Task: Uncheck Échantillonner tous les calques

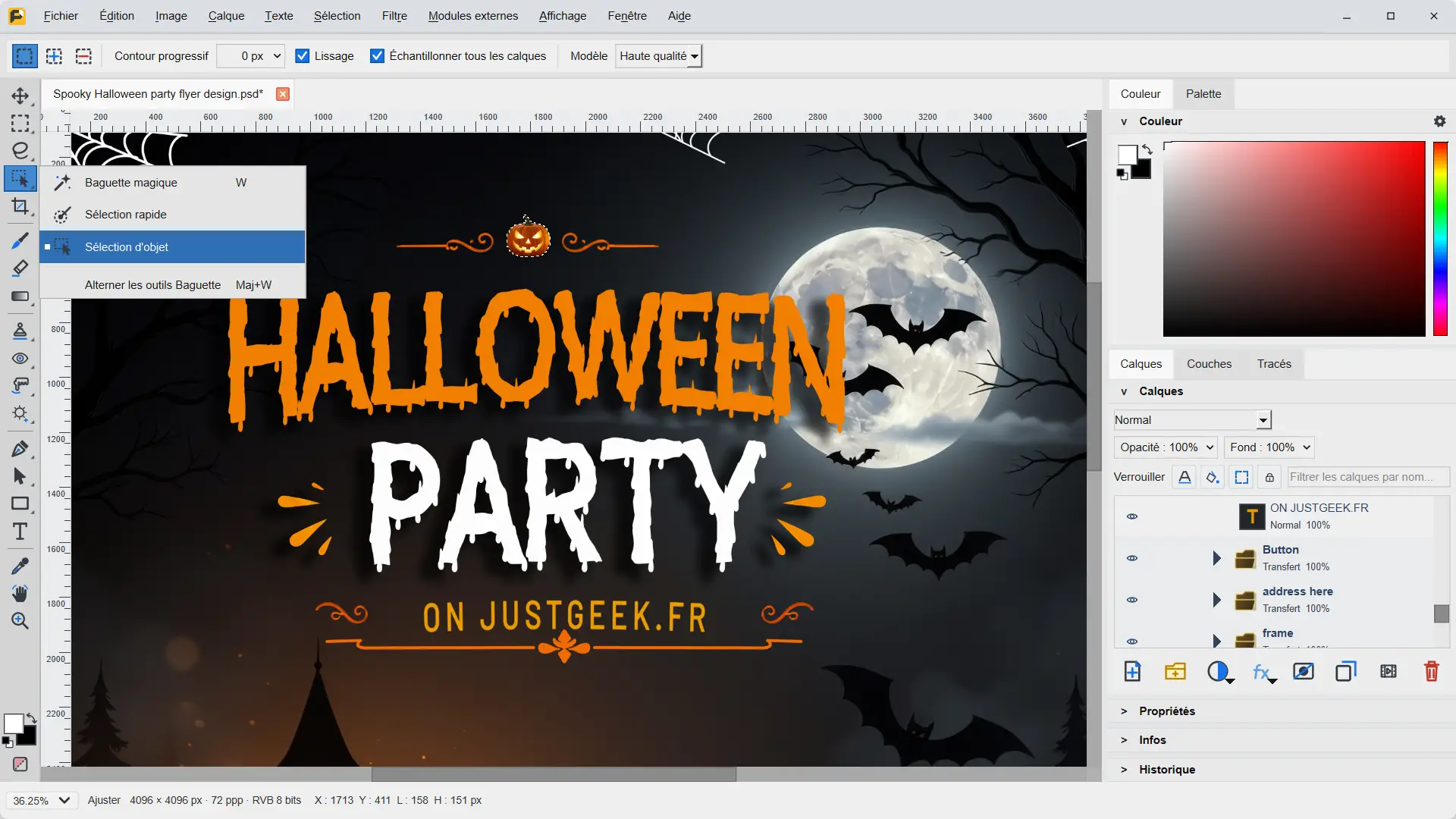Action: pos(377,56)
